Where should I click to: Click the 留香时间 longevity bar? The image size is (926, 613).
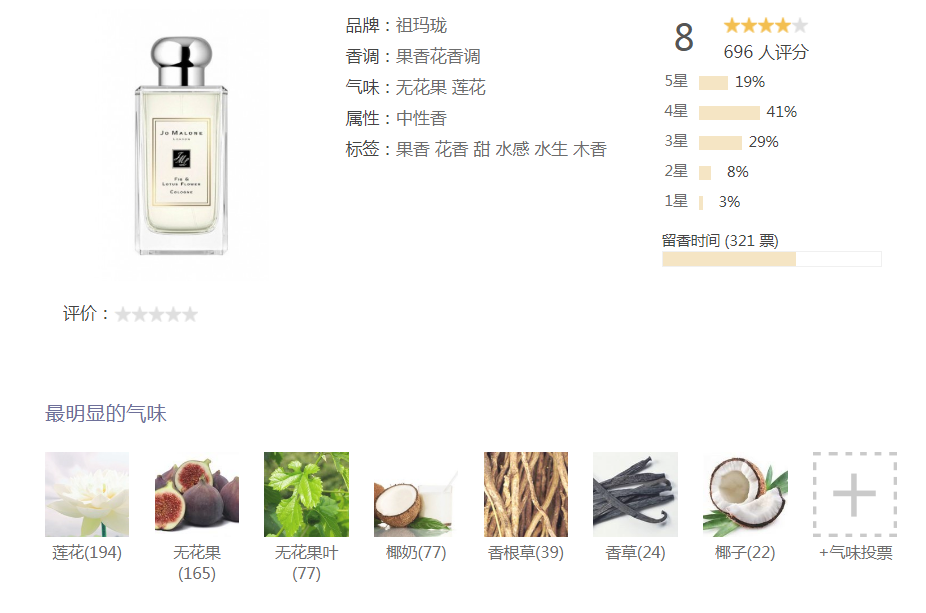[772, 259]
